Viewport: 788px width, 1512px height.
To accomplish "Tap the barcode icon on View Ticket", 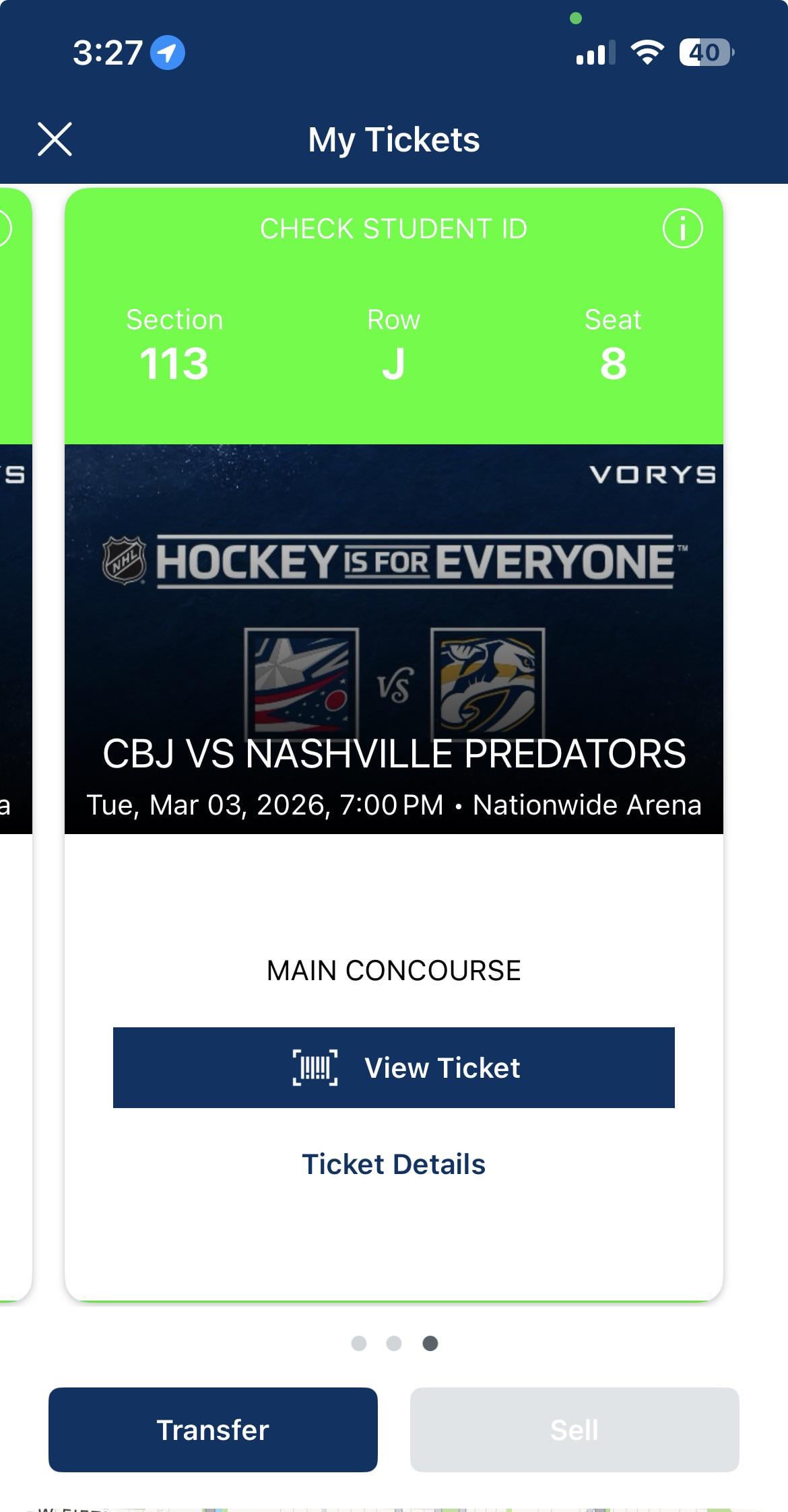I will 315,1068.
